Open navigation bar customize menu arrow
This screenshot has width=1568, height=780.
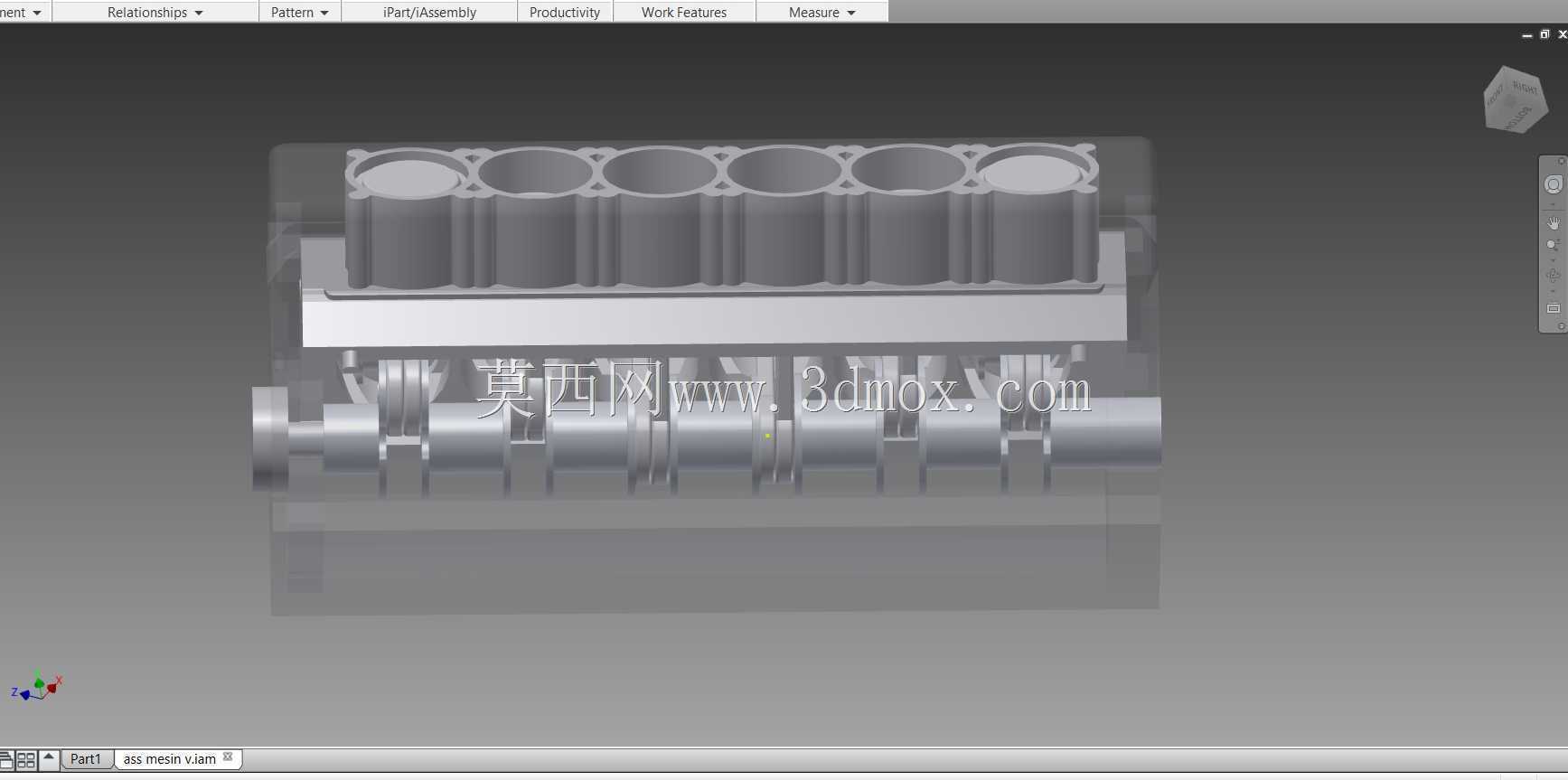(1561, 326)
